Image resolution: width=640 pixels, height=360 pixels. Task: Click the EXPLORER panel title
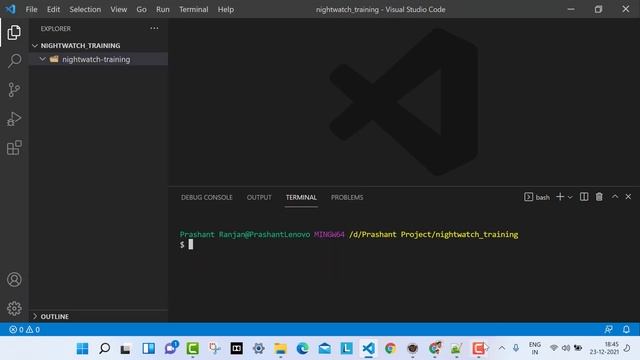tap(56, 29)
